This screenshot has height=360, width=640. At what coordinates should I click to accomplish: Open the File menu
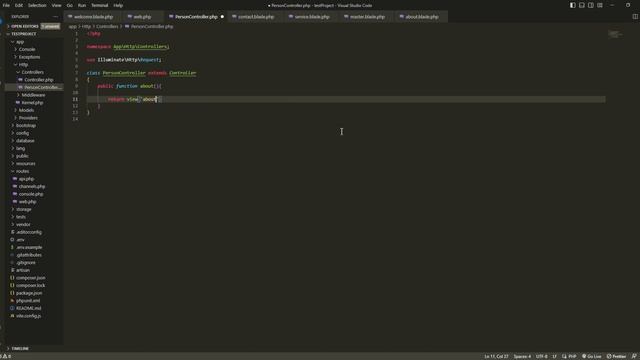6,5
